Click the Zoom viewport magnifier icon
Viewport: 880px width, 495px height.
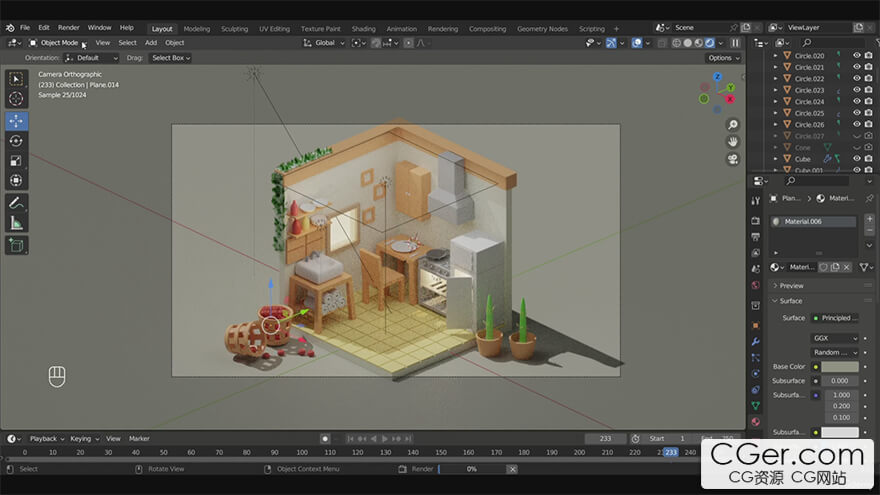coord(732,125)
